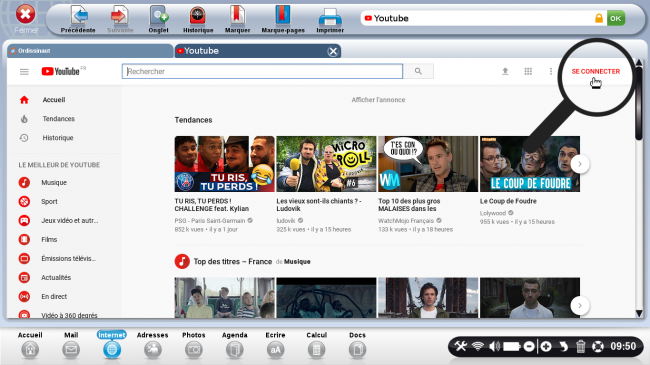The width and height of the screenshot is (650, 365).
Task: Open Internet in the bottom dock
Action: [x=112, y=345]
